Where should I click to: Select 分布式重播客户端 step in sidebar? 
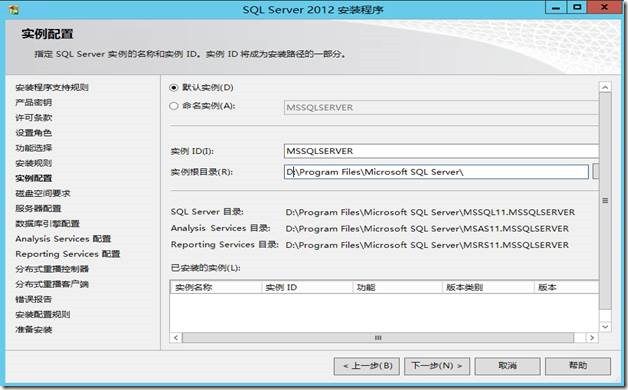coord(52,284)
